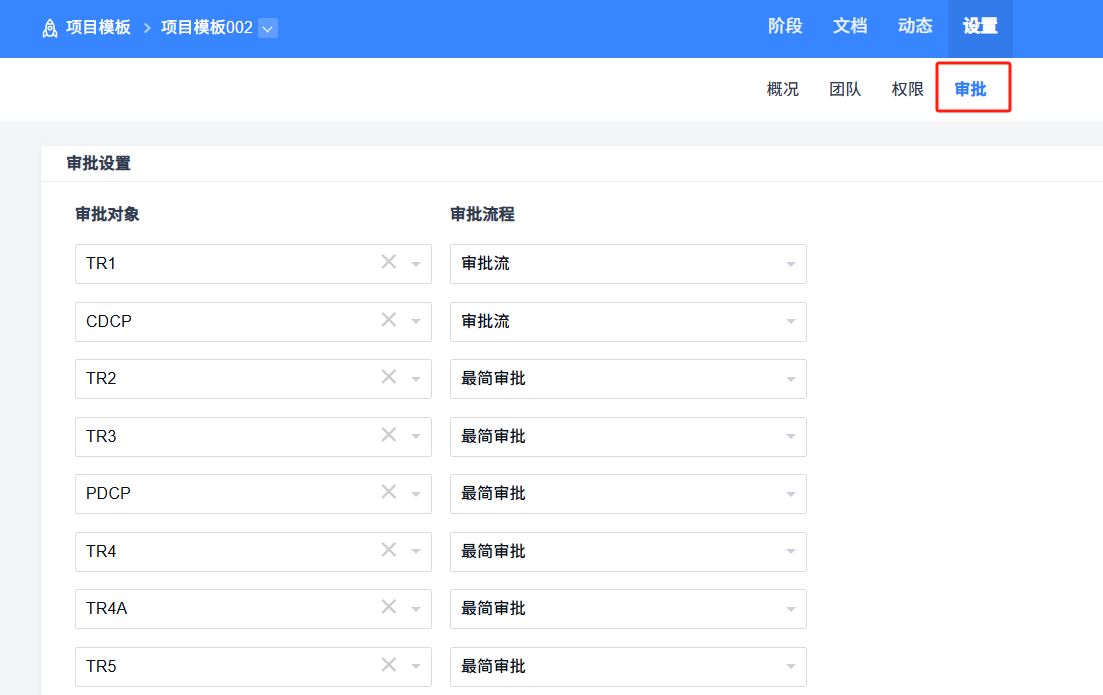Remove the TR2 approval object selection
The width and height of the screenshot is (1103, 695).
coord(389,377)
